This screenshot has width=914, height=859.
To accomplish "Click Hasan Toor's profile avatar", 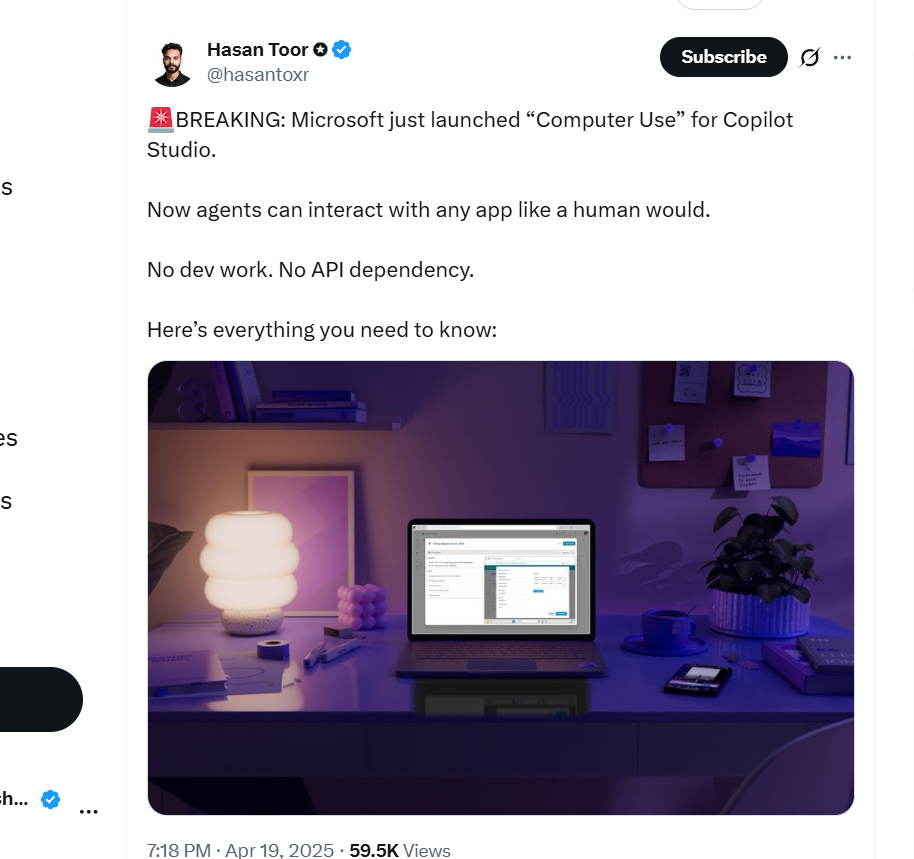I will coord(172,62).
